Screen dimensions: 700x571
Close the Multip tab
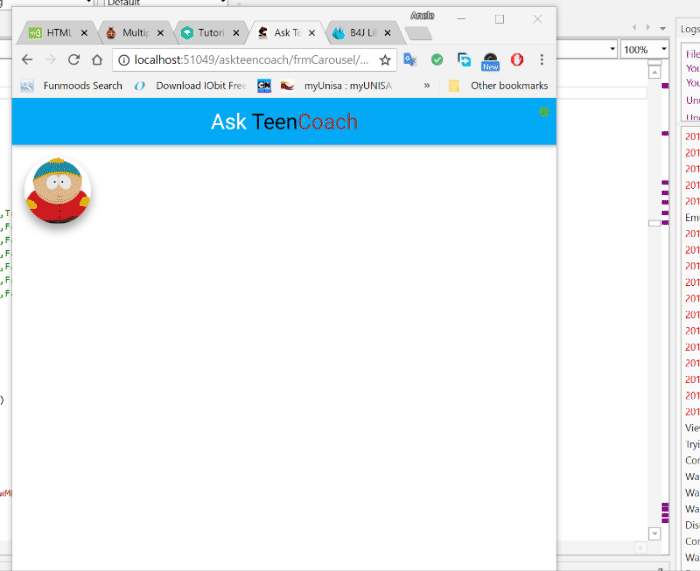[x=160, y=33]
